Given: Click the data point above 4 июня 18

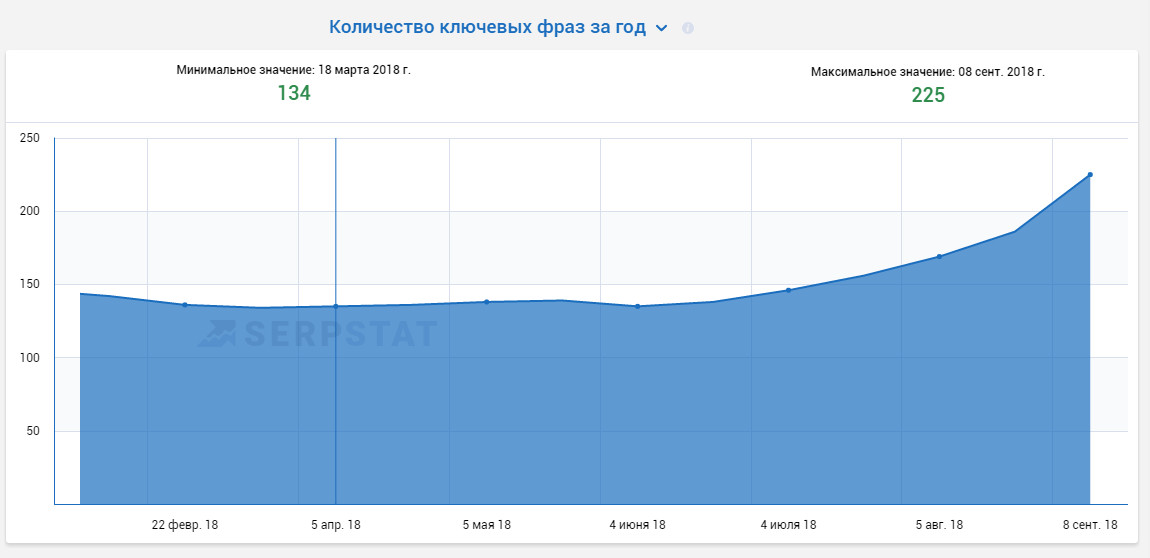Looking at the screenshot, I should (637, 306).
